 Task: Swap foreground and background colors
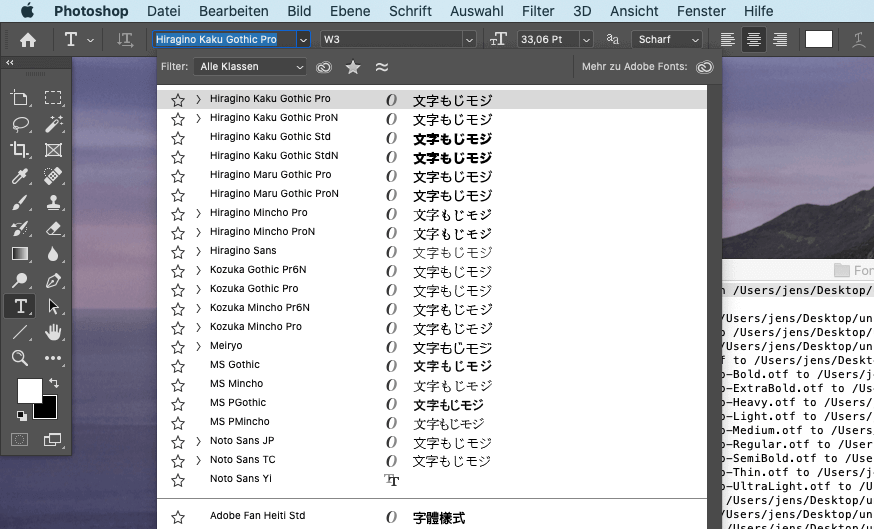54,383
